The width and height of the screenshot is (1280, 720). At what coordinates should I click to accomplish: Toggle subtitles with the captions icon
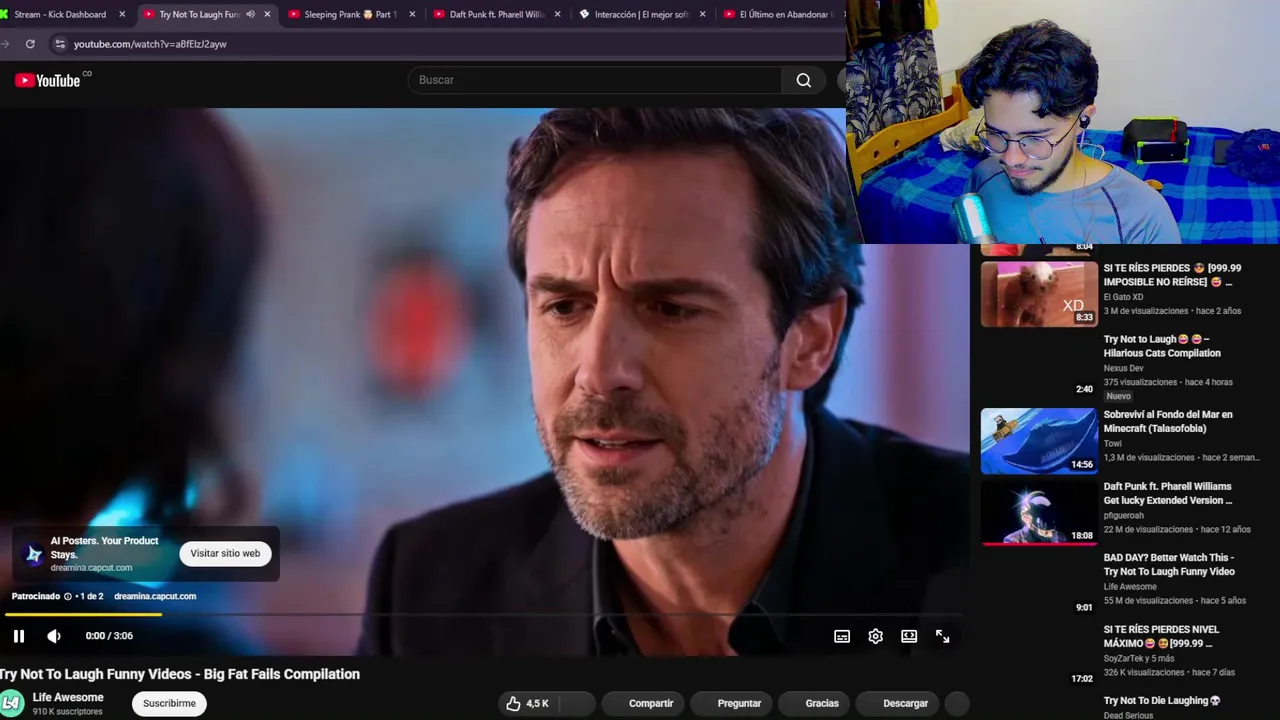tap(842, 636)
